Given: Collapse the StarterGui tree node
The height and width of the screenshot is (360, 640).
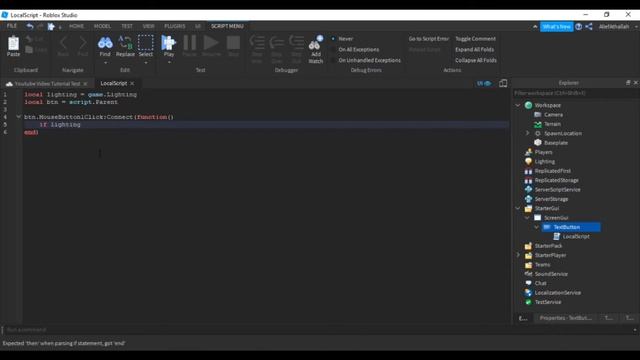Looking at the screenshot, I should pos(518,208).
